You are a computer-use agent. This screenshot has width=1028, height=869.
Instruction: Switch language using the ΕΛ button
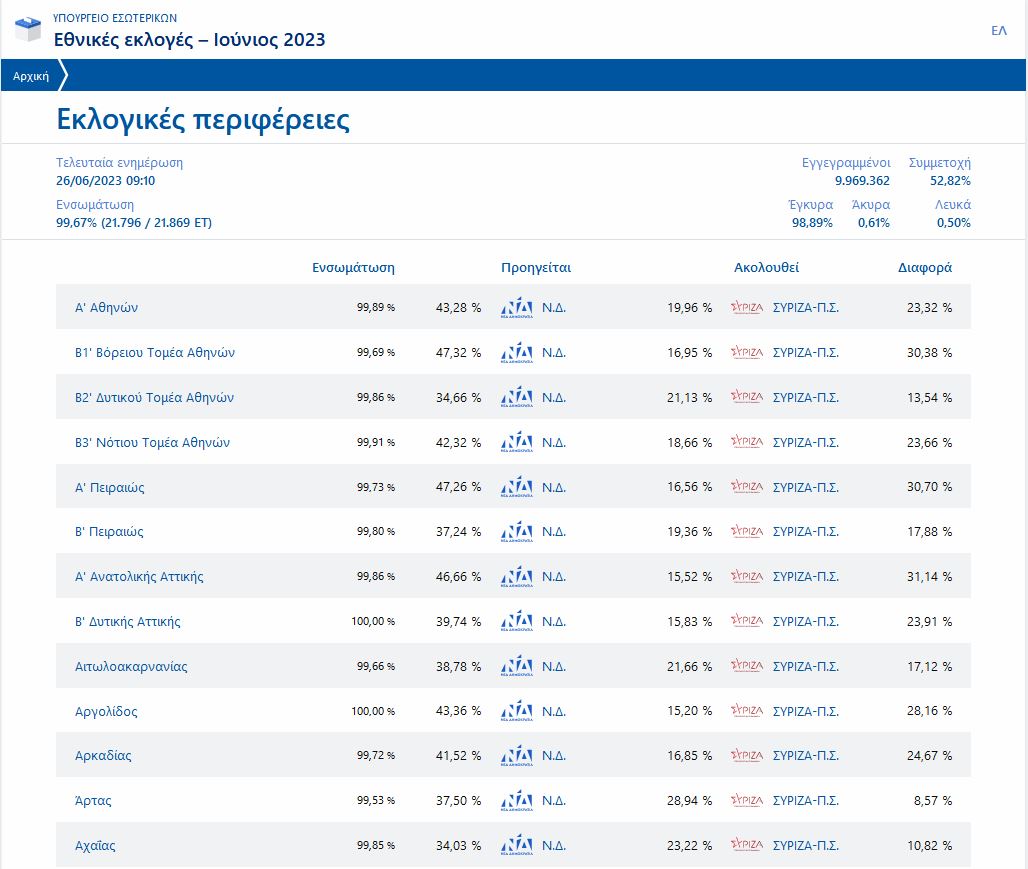coord(998,31)
